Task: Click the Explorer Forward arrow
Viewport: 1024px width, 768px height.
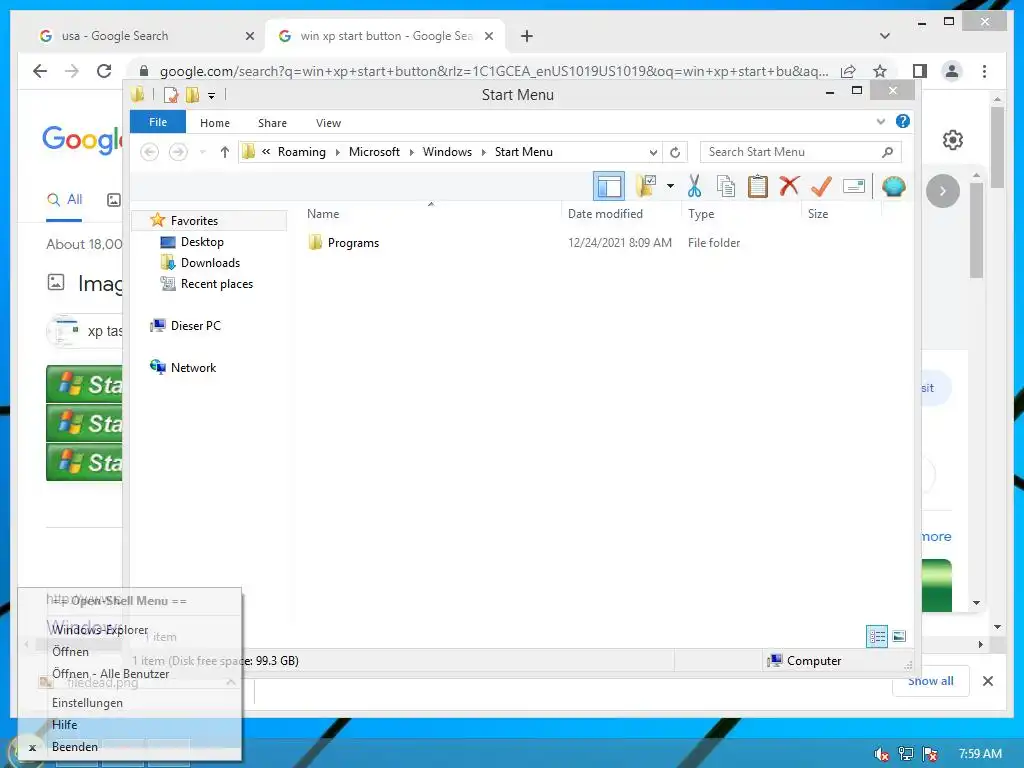Action: 178,152
